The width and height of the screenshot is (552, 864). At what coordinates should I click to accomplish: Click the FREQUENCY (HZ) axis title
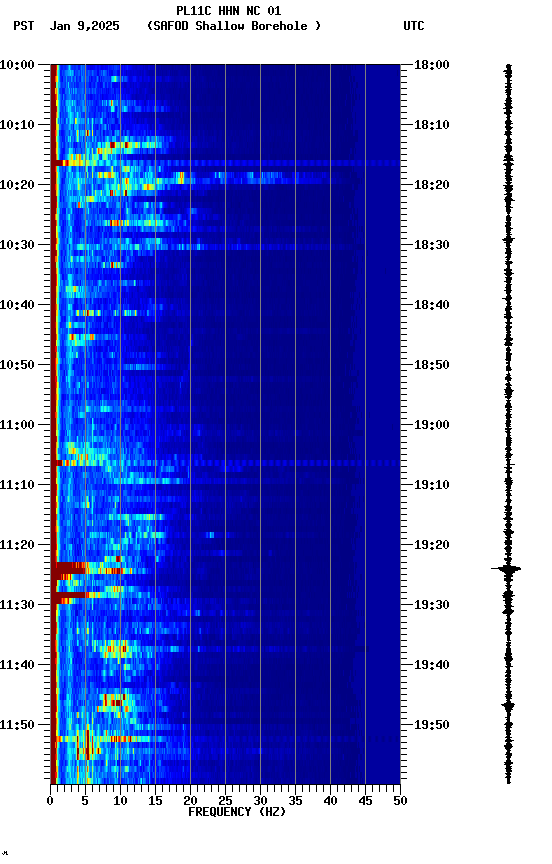(237, 812)
